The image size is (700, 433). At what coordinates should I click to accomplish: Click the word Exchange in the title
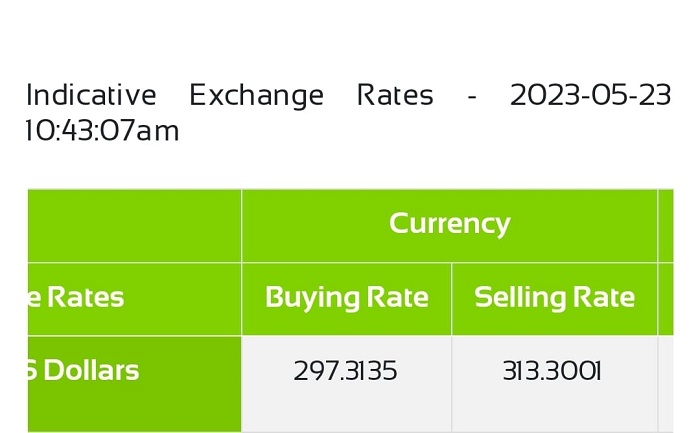pos(256,96)
